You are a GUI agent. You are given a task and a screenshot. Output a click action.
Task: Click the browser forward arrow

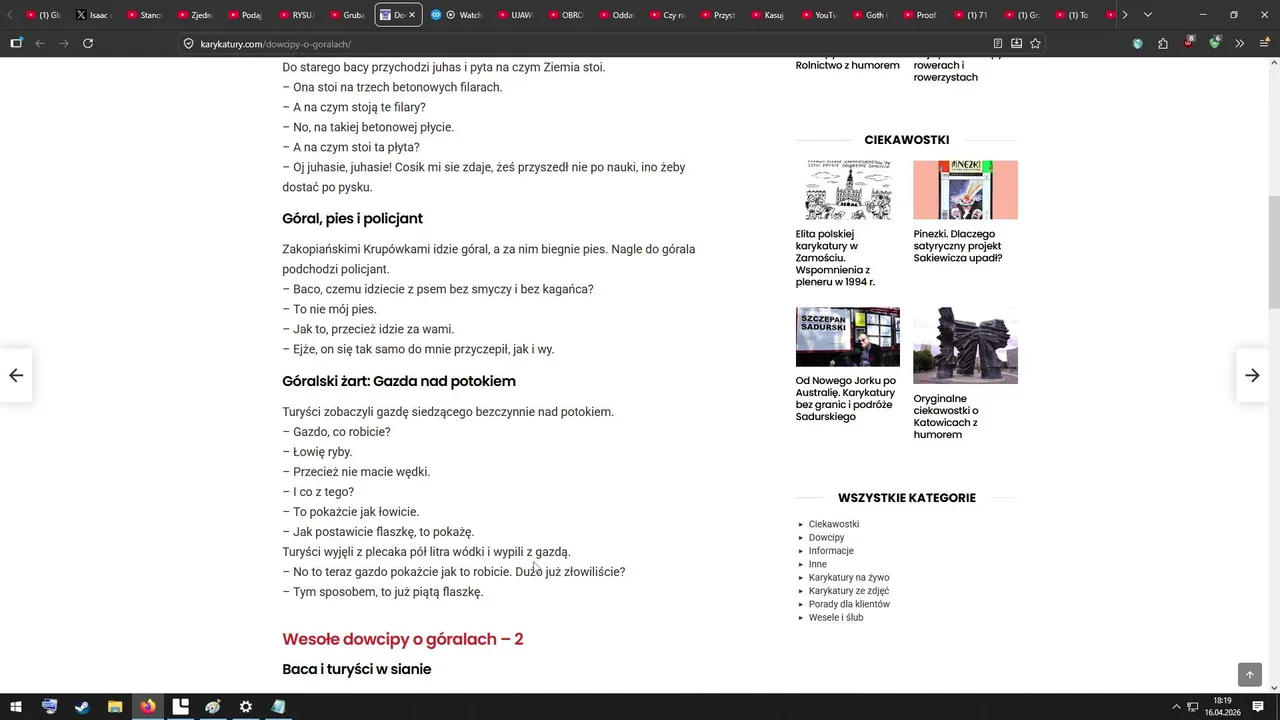pyautogui.click(x=64, y=43)
